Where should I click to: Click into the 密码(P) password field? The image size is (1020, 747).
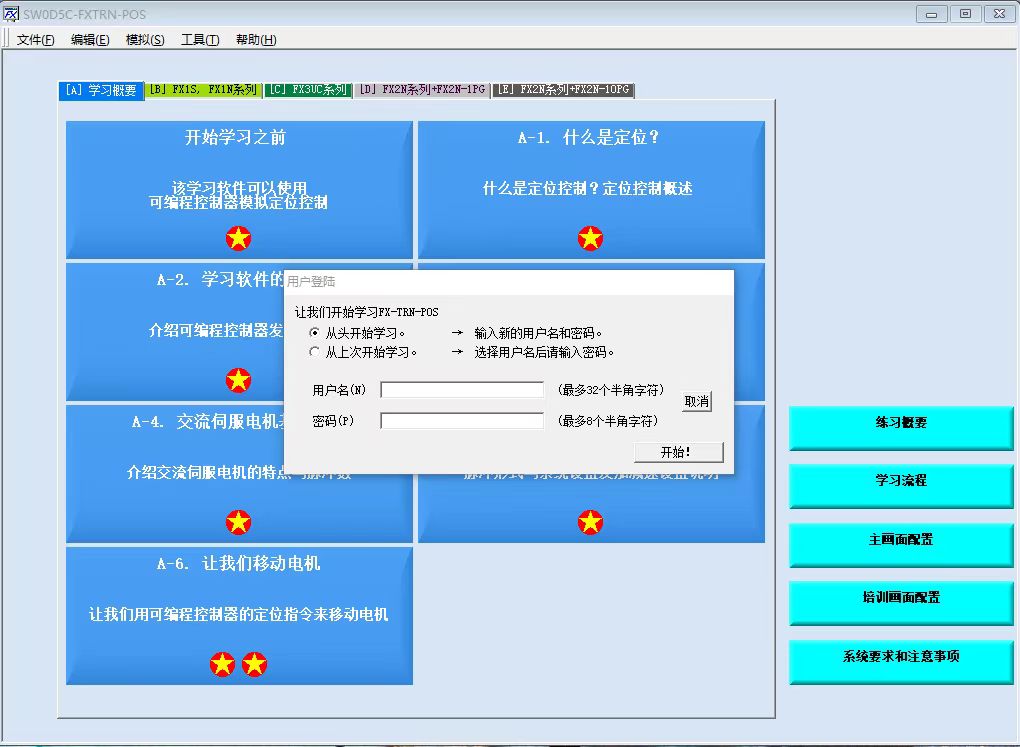(x=461, y=421)
